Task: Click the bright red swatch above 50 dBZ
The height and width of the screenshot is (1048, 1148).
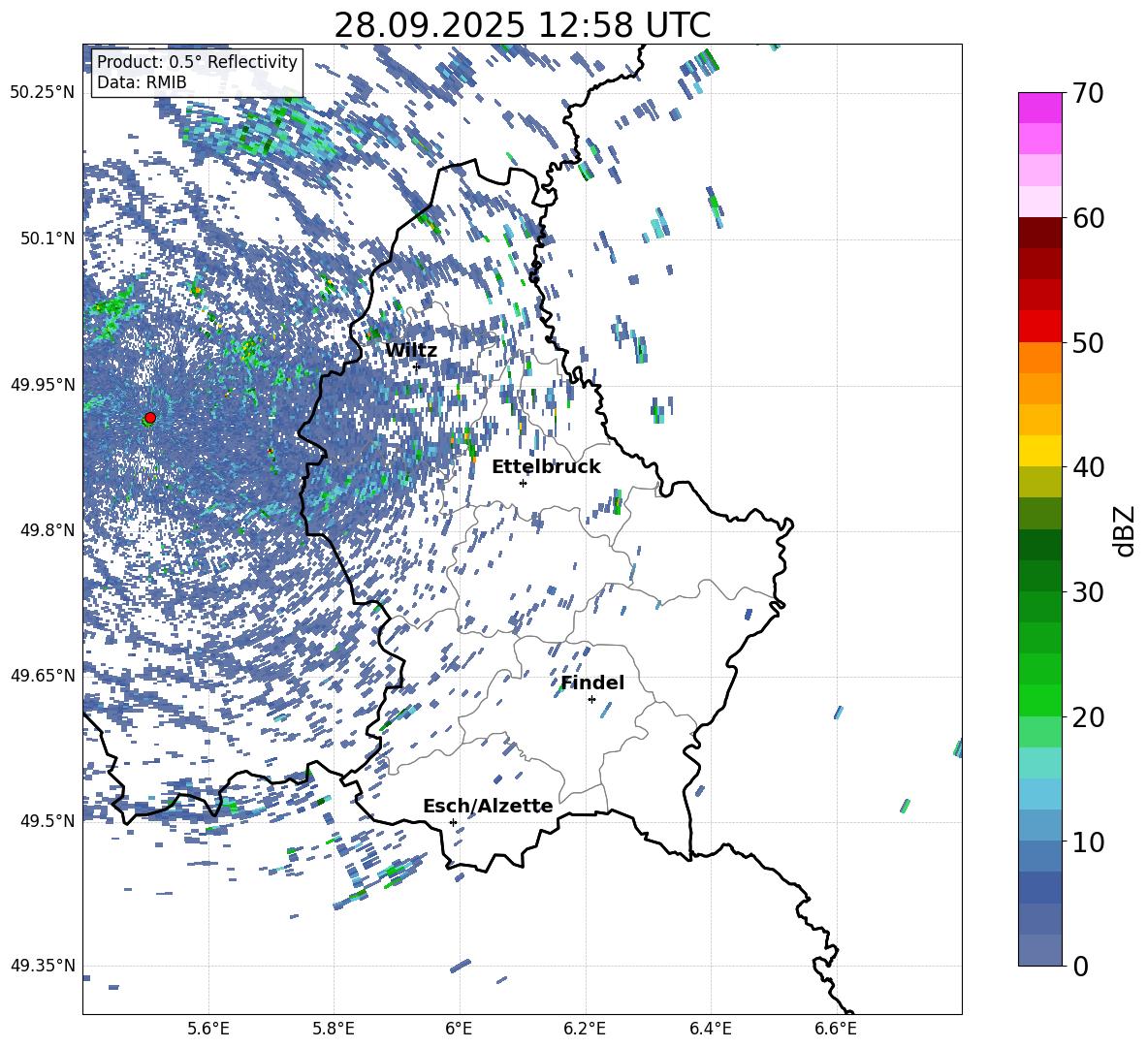Action: pos(1039,327)
